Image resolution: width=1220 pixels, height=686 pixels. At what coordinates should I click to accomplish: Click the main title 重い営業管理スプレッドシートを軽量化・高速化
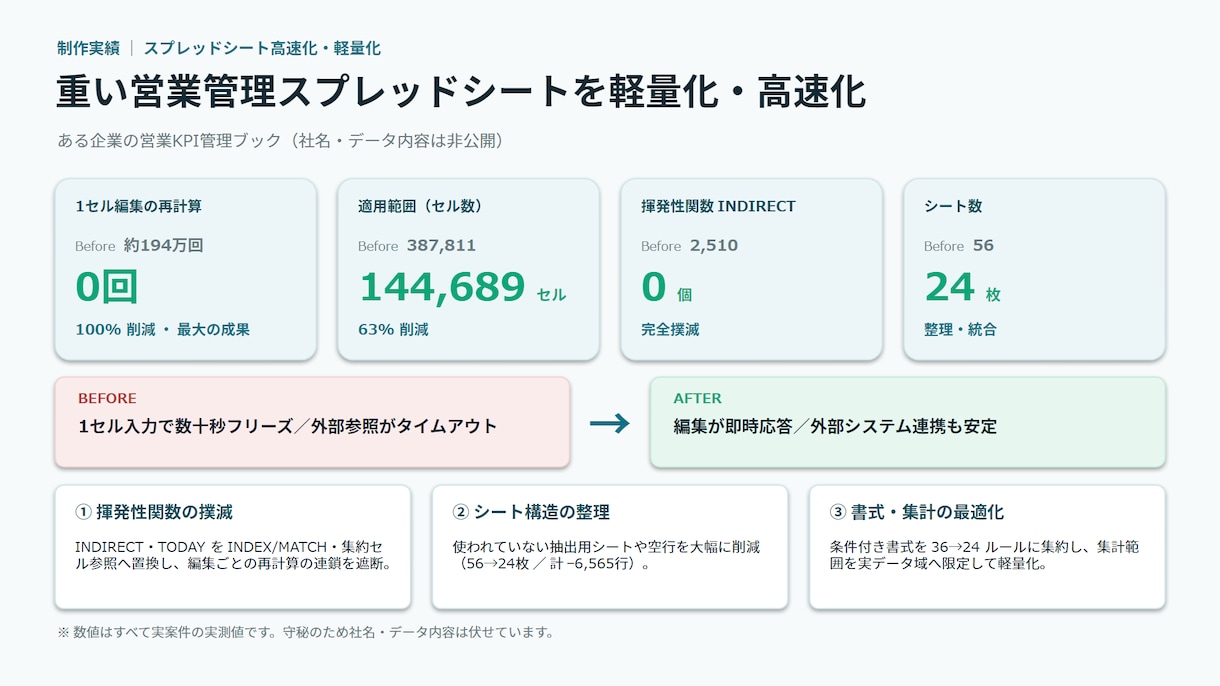461,92
